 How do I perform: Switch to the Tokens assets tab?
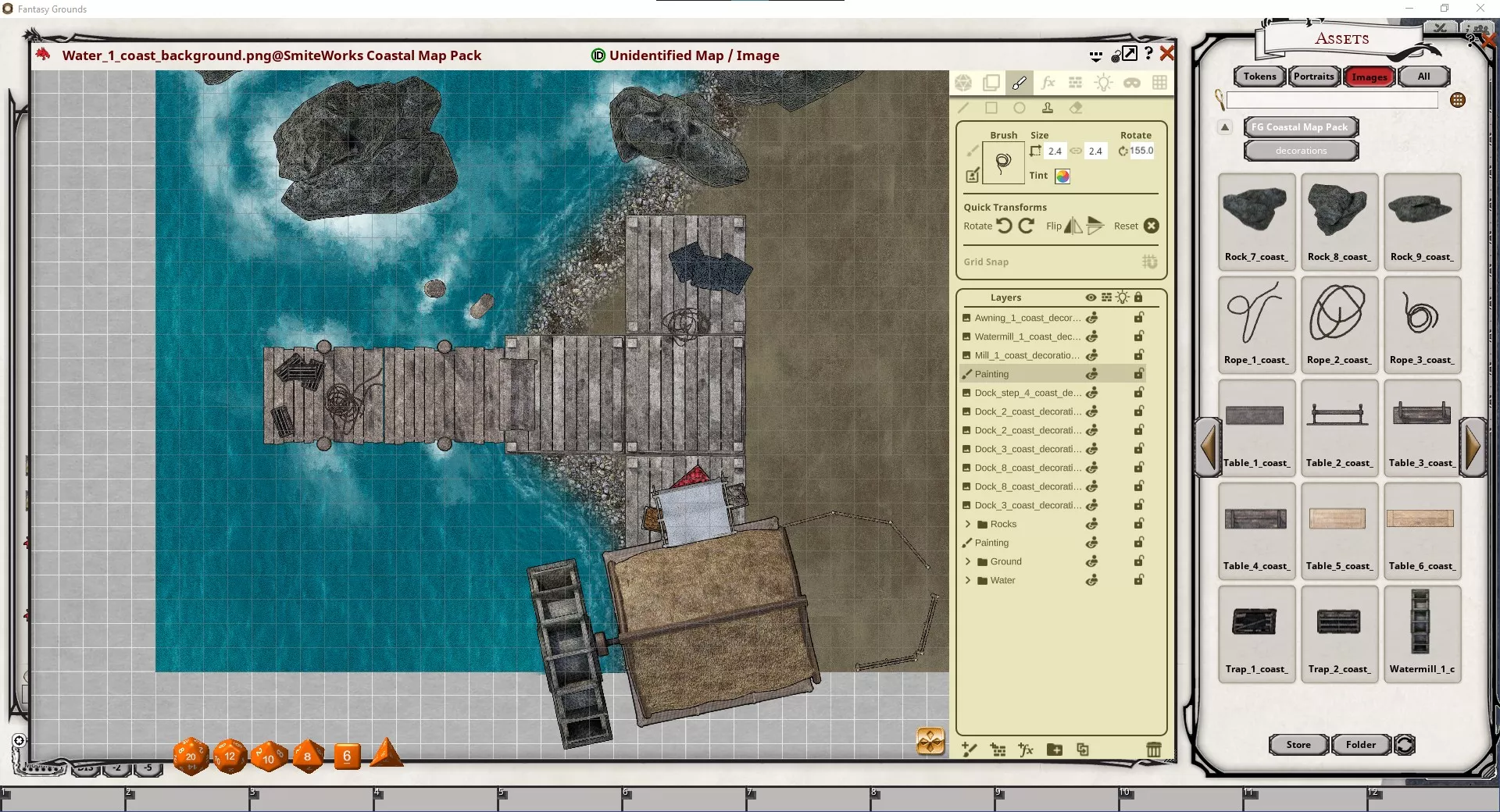pos(1259,77)
